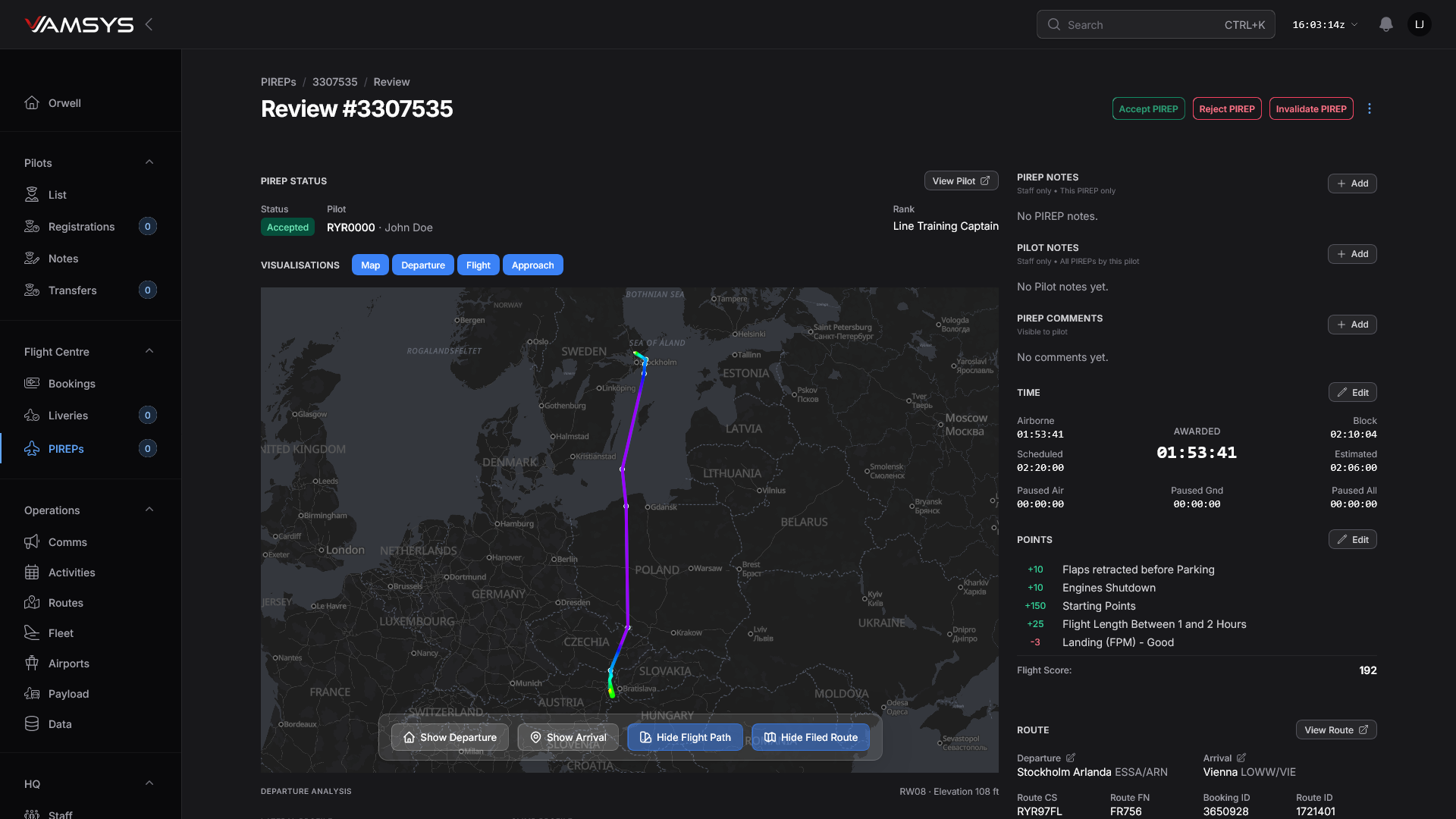Click the edit pencil next to Arrival
This screenshot has height=819, width=1456.
[x=1241, y=758]
